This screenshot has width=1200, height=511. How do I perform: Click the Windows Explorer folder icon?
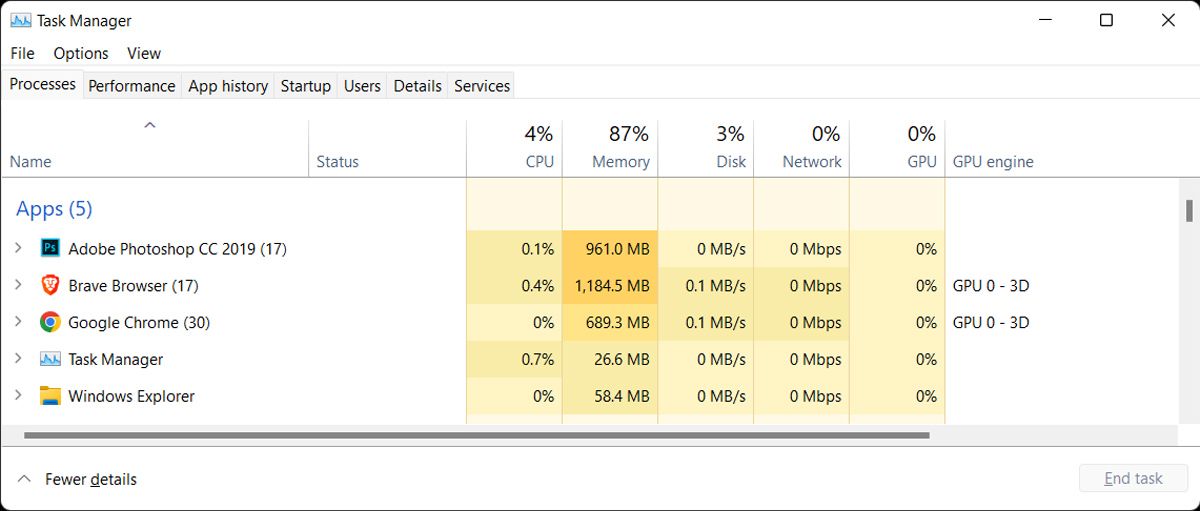[50, 396]
